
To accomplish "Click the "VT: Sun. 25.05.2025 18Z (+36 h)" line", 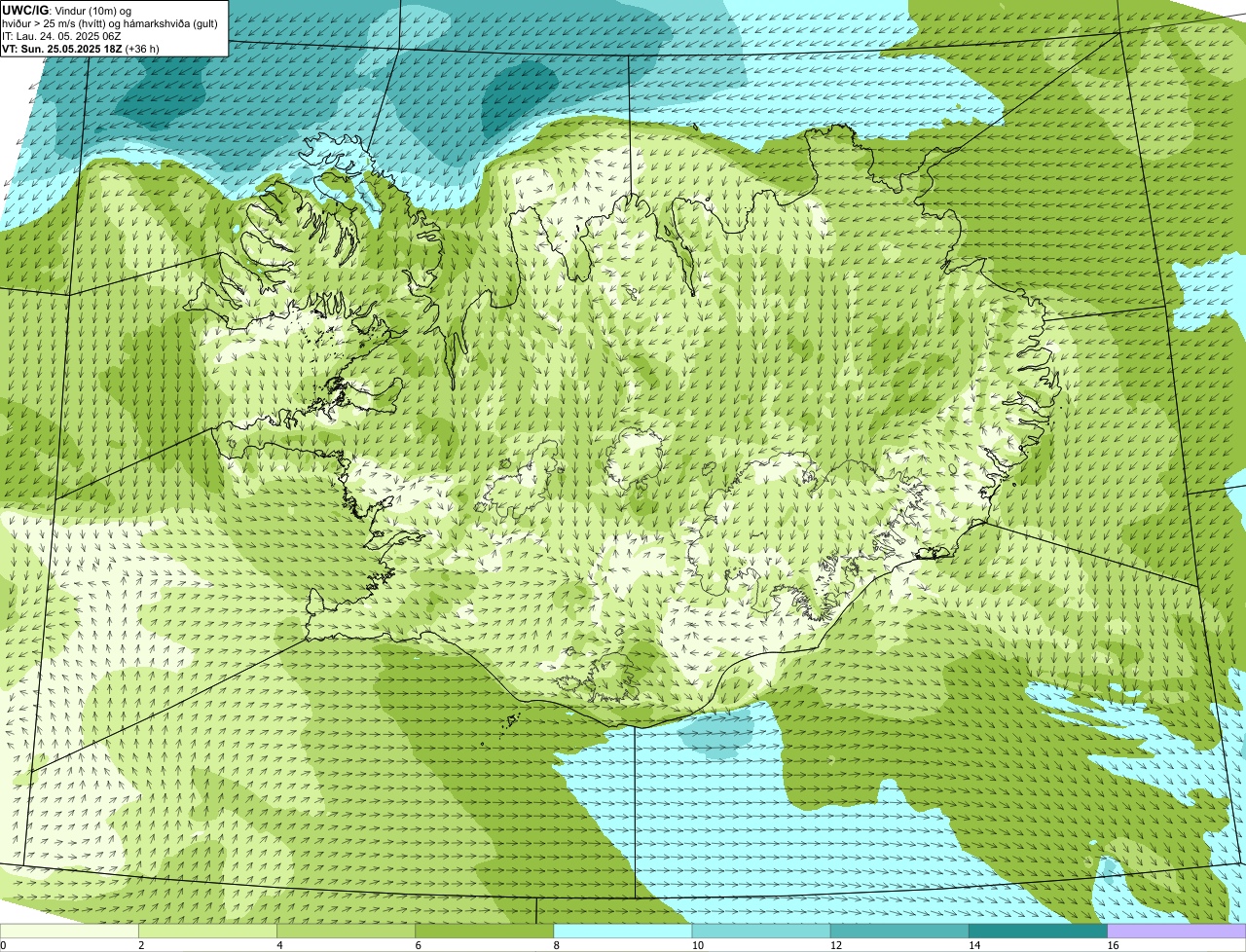I will [81, 49].
